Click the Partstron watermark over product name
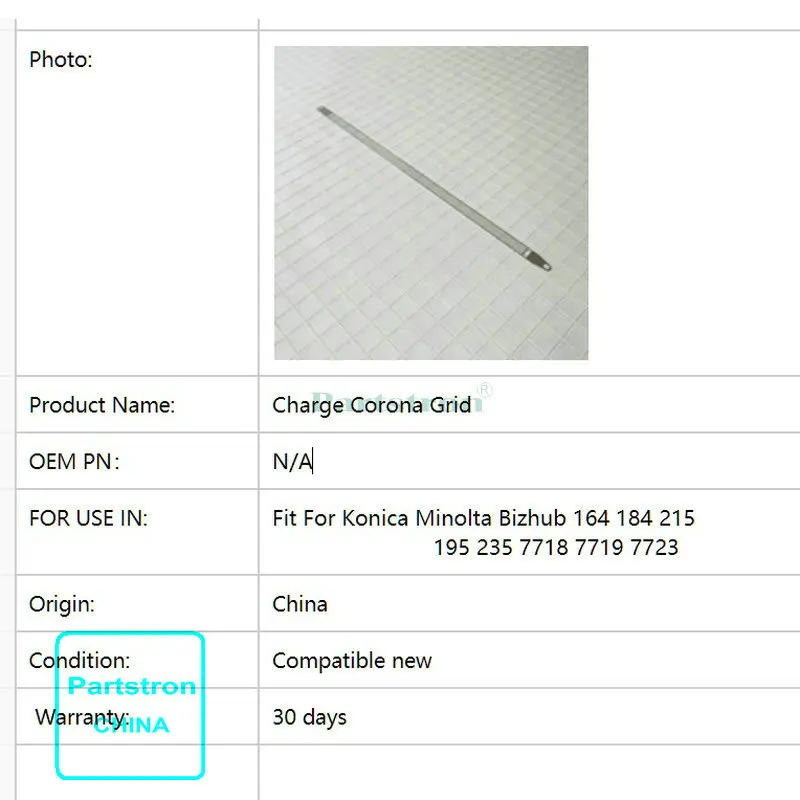The image size is (800, 800). pos(398,403)
